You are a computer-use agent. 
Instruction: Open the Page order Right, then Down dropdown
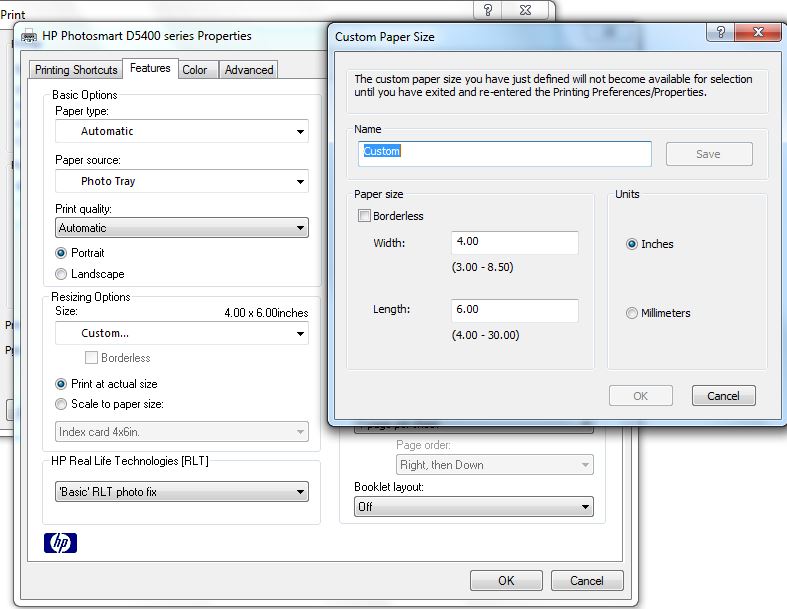(494, 465)
